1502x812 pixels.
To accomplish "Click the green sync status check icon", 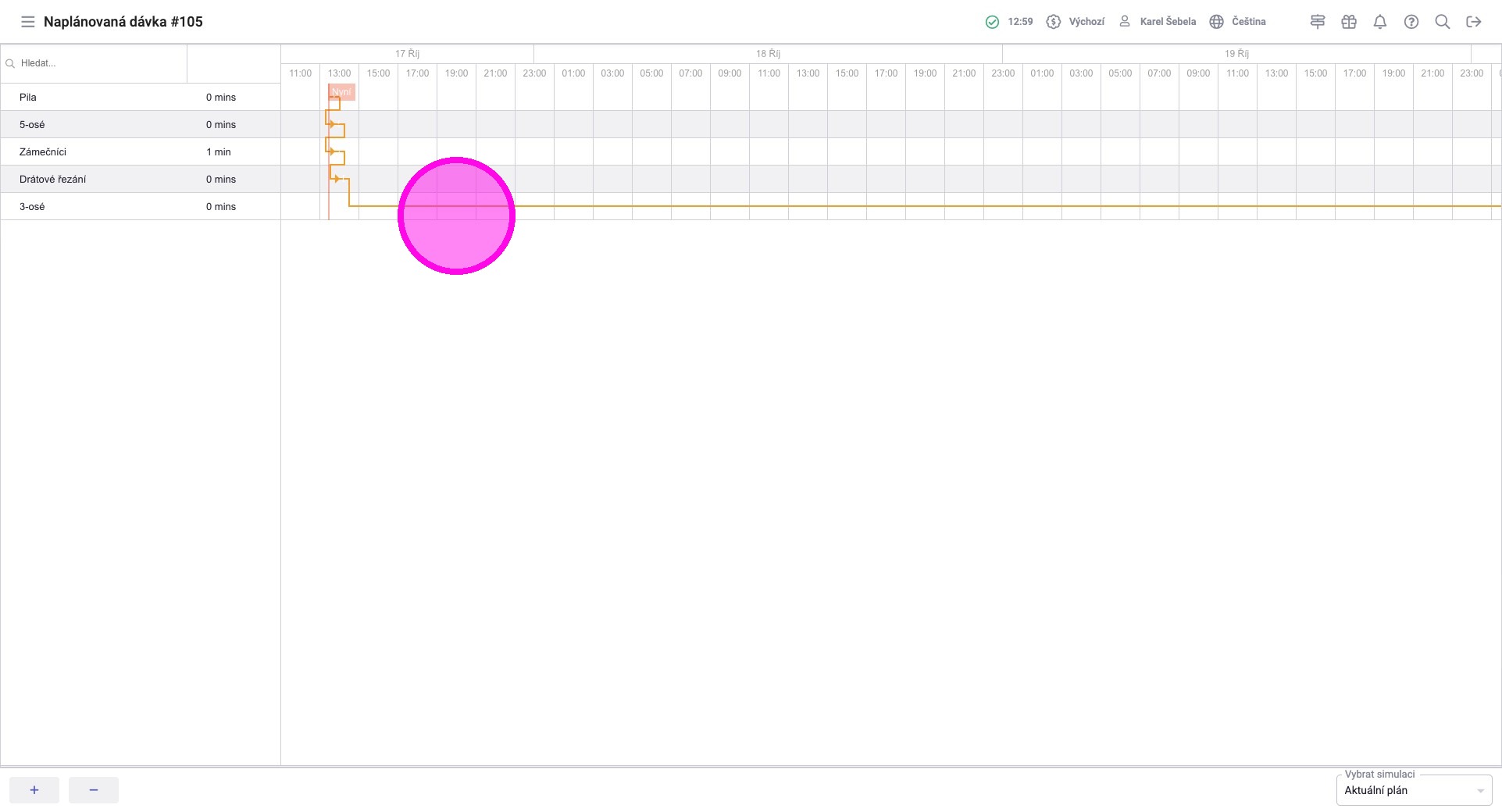I will tap(992, 22).
